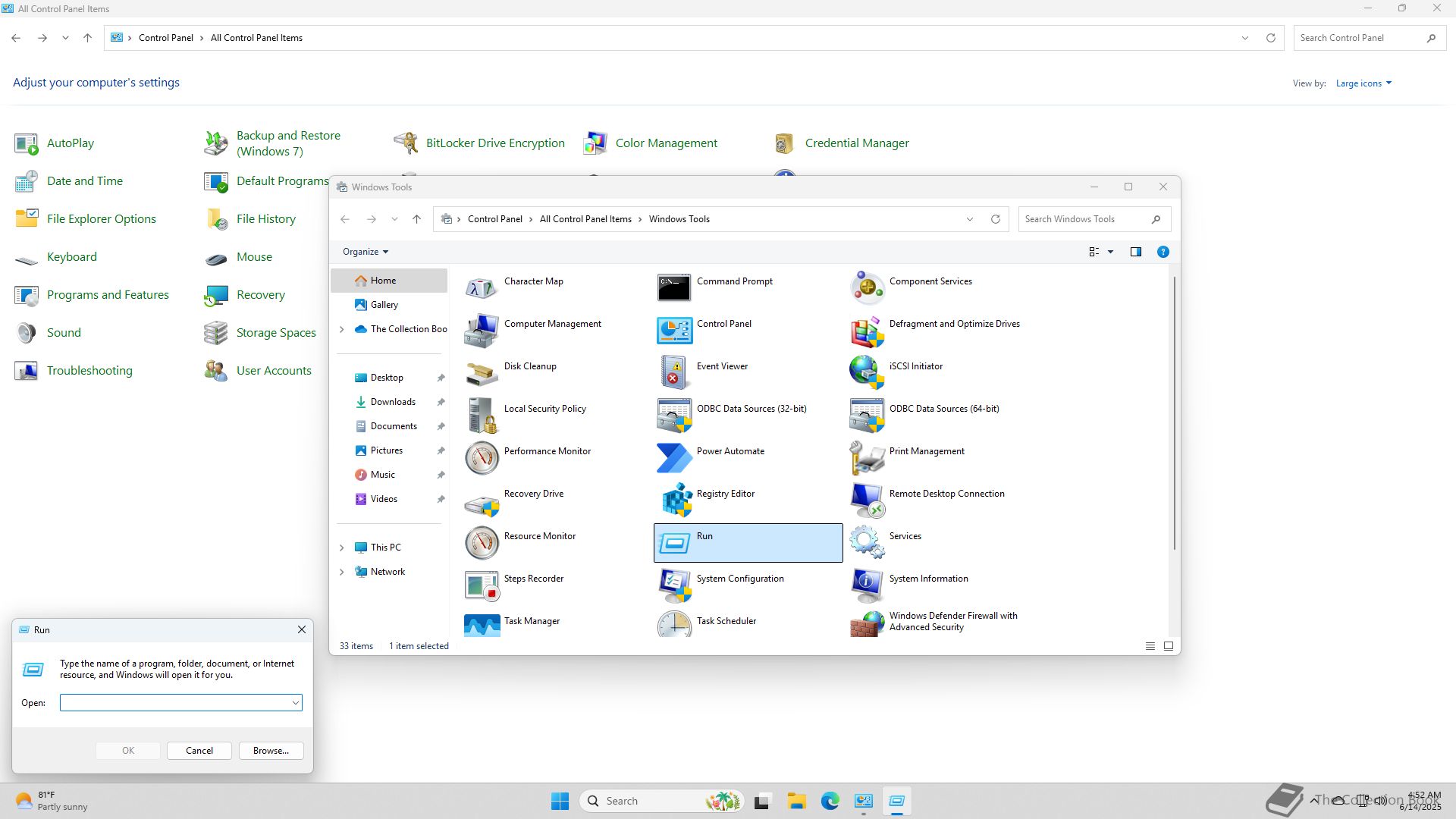Screen dimensions: 1456x819
Task: Expand This PC in navigation pane
Action: pos(341,548)
